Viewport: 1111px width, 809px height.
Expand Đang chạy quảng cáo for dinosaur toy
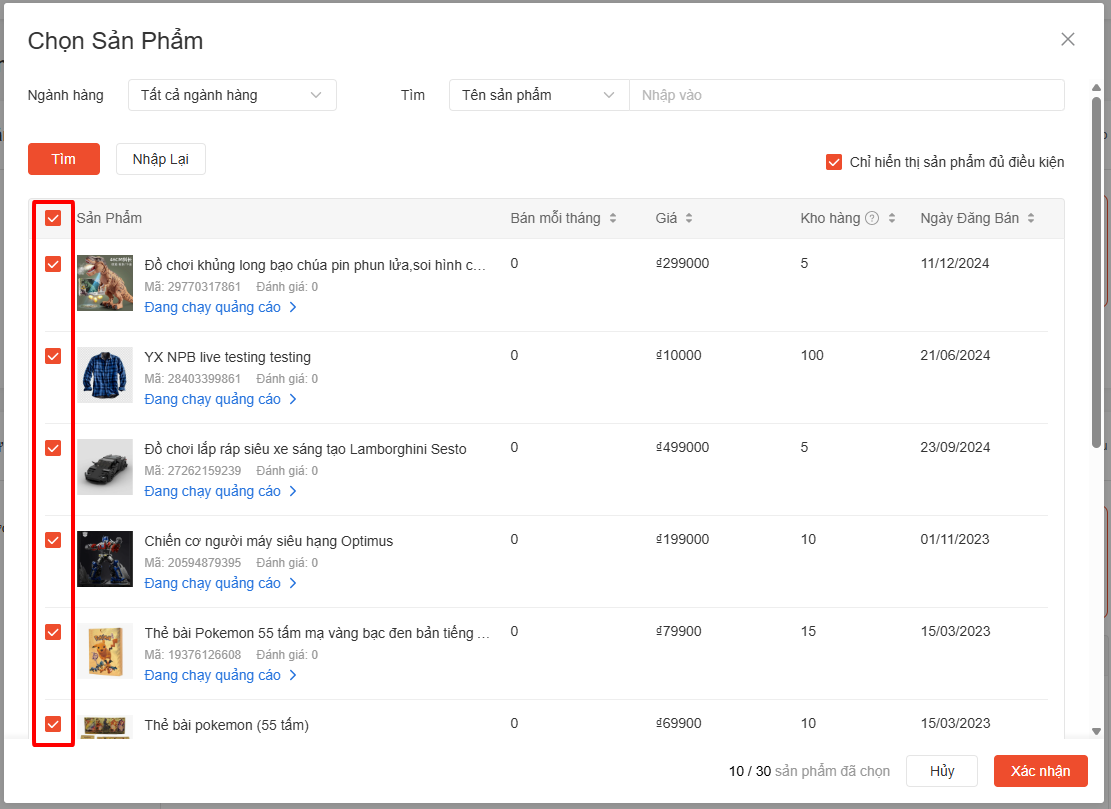[220, 307]
